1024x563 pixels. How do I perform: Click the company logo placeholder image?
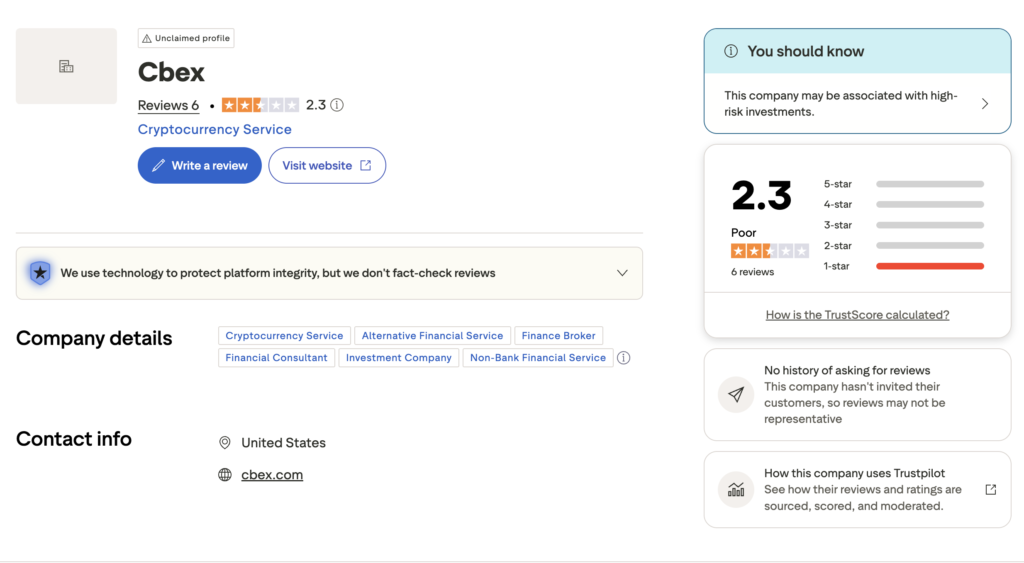point(67,66)
